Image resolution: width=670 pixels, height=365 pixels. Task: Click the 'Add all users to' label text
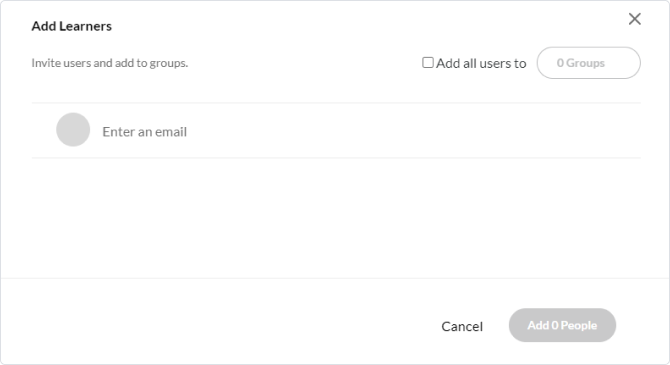481,63
